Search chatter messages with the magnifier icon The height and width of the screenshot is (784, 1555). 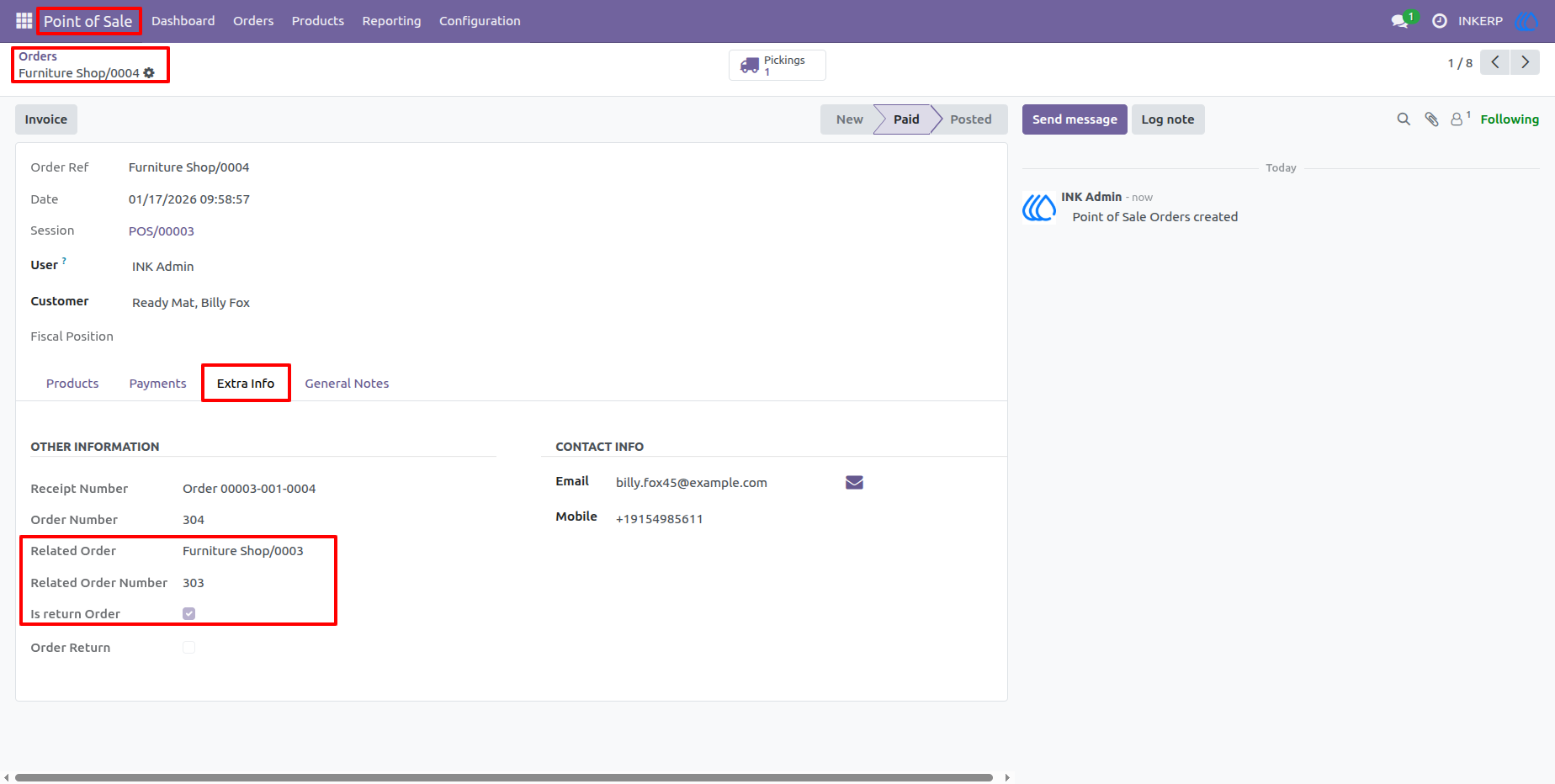1404,119
